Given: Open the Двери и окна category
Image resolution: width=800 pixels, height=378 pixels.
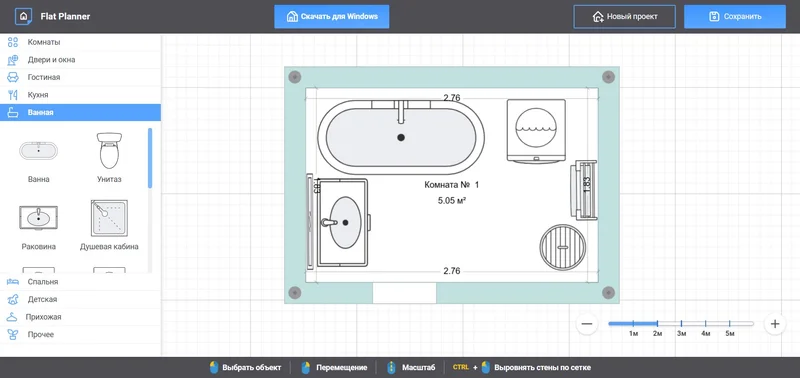Looking at the screenshot, I should 80,60.
